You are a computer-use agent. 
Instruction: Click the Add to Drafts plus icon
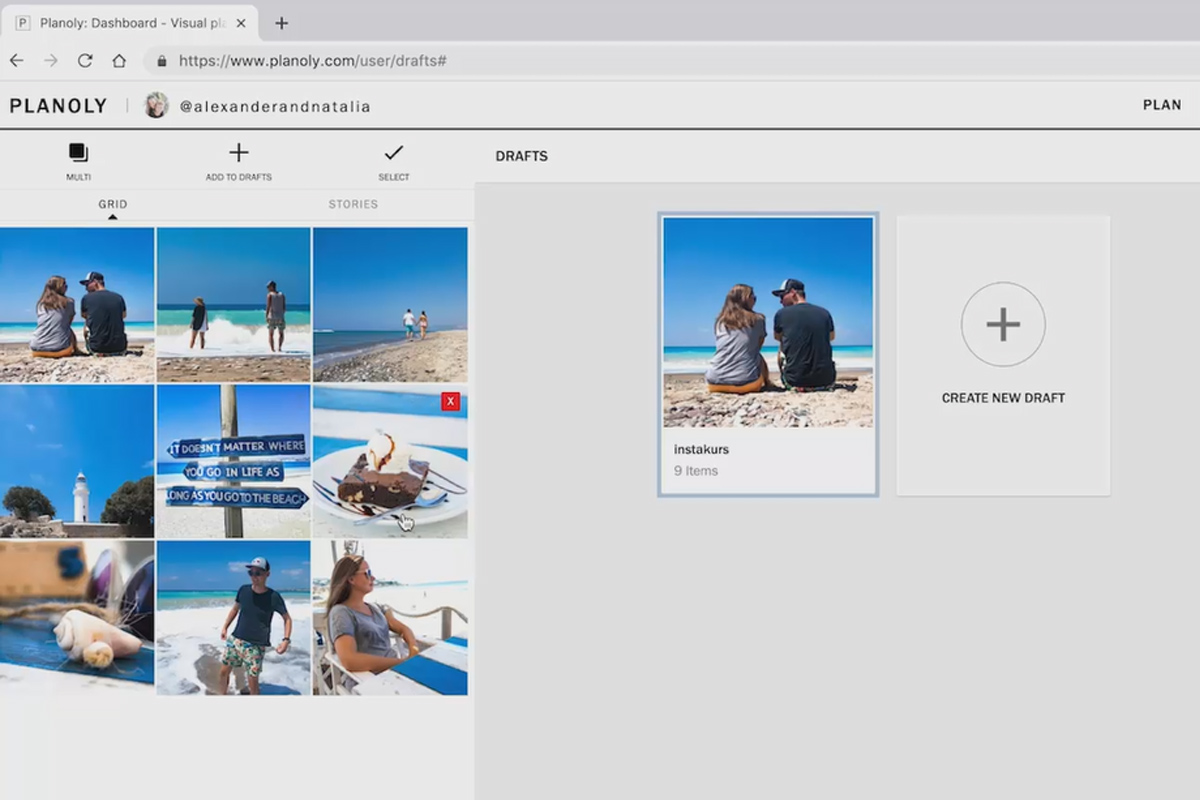tap(238, 153)
